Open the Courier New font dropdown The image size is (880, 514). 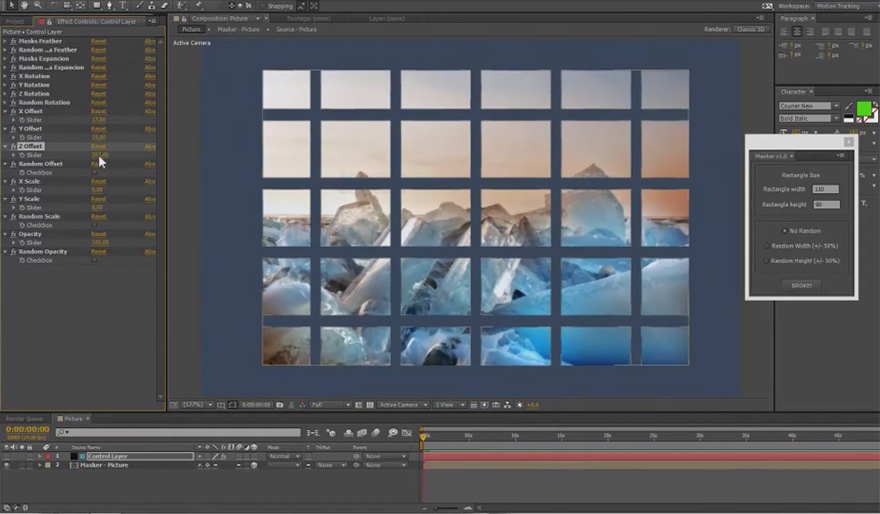(809, 105)
